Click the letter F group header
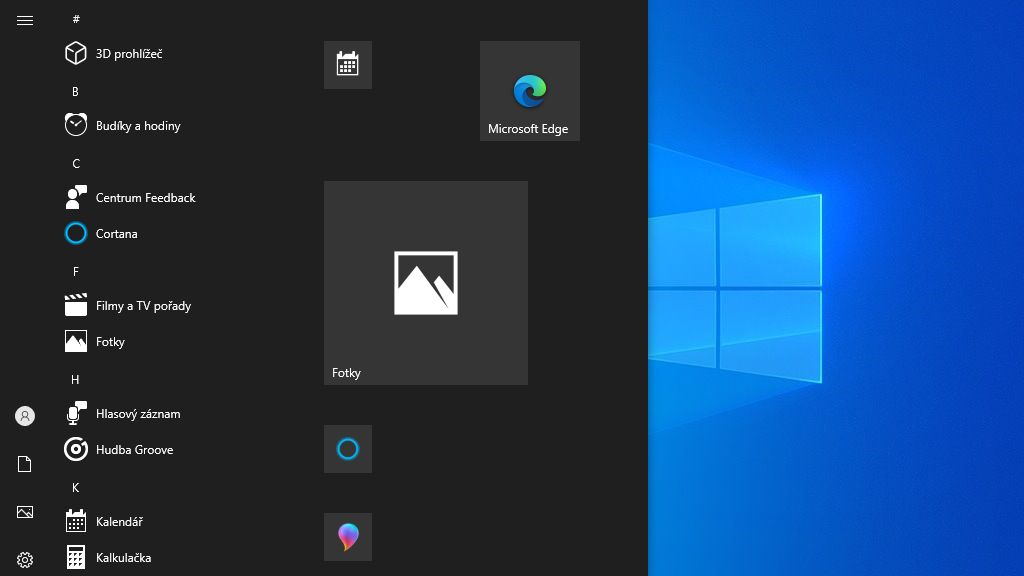The image size is (1024, 576). [x=75, y=272]
